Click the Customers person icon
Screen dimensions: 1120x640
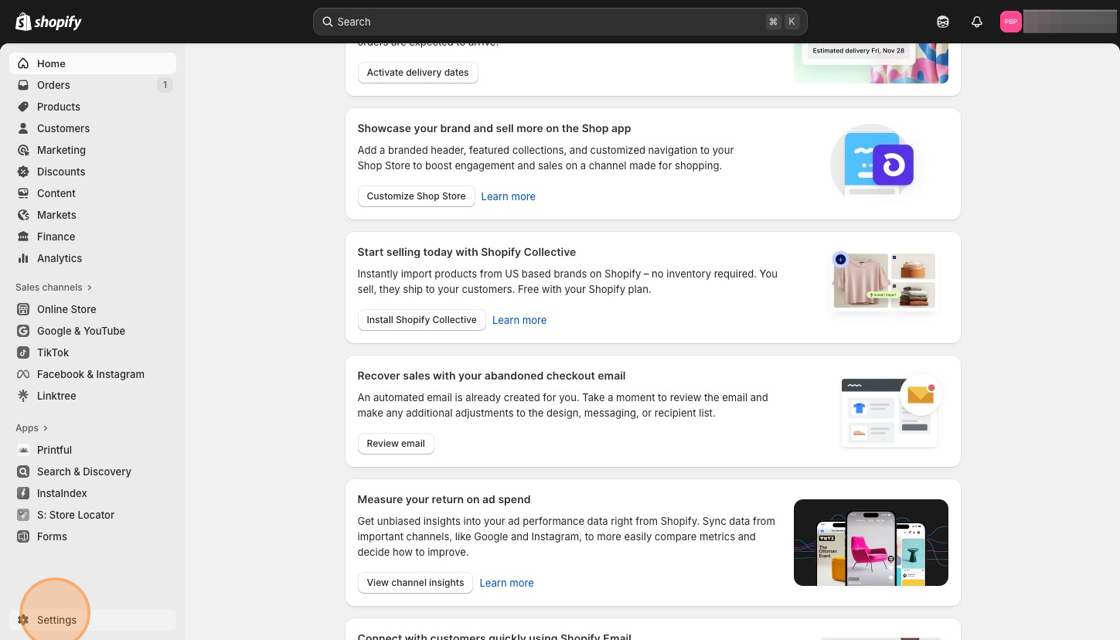[x=24, y=129]
